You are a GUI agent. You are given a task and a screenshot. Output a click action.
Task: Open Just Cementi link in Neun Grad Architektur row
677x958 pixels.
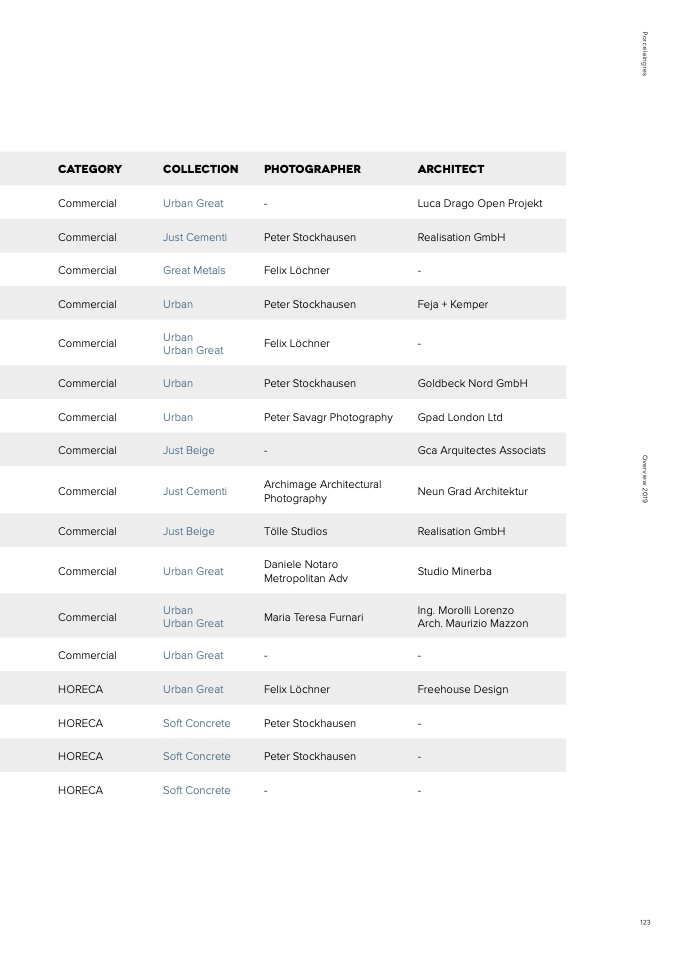194,491
